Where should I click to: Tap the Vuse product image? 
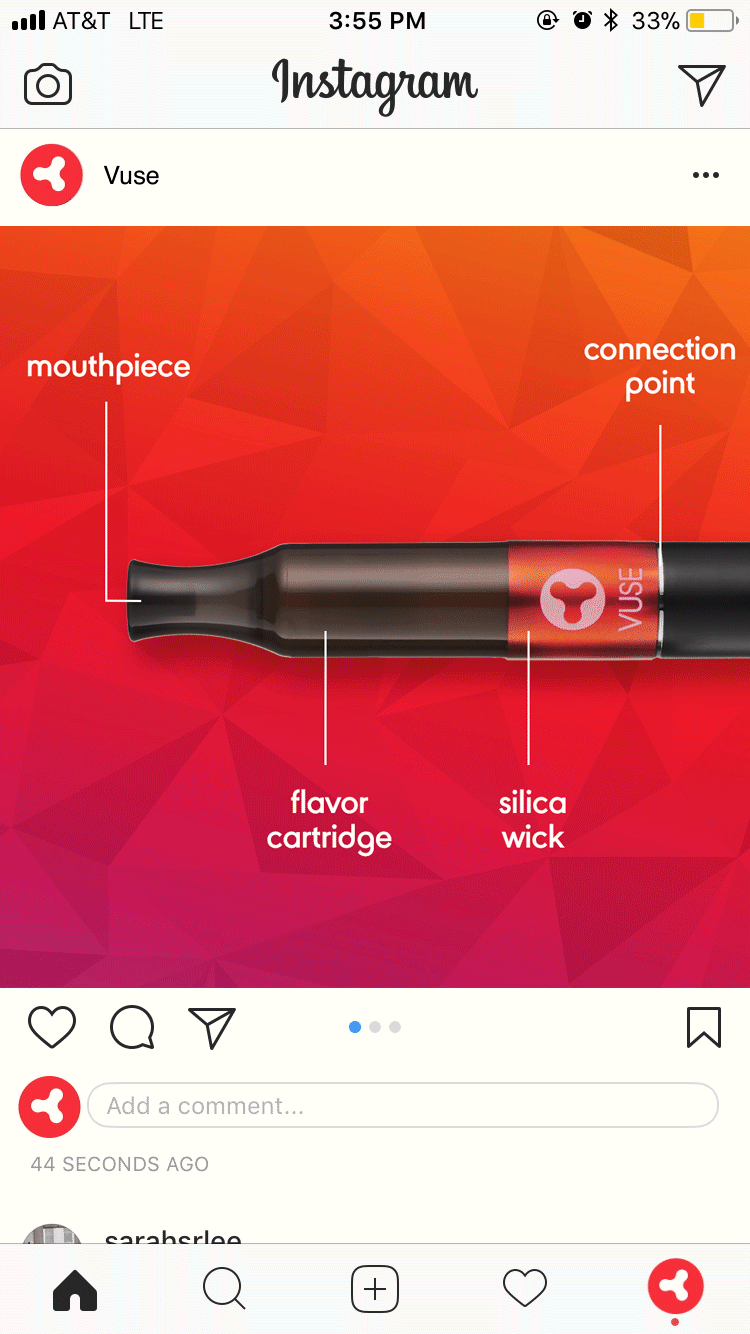(375, 607)
